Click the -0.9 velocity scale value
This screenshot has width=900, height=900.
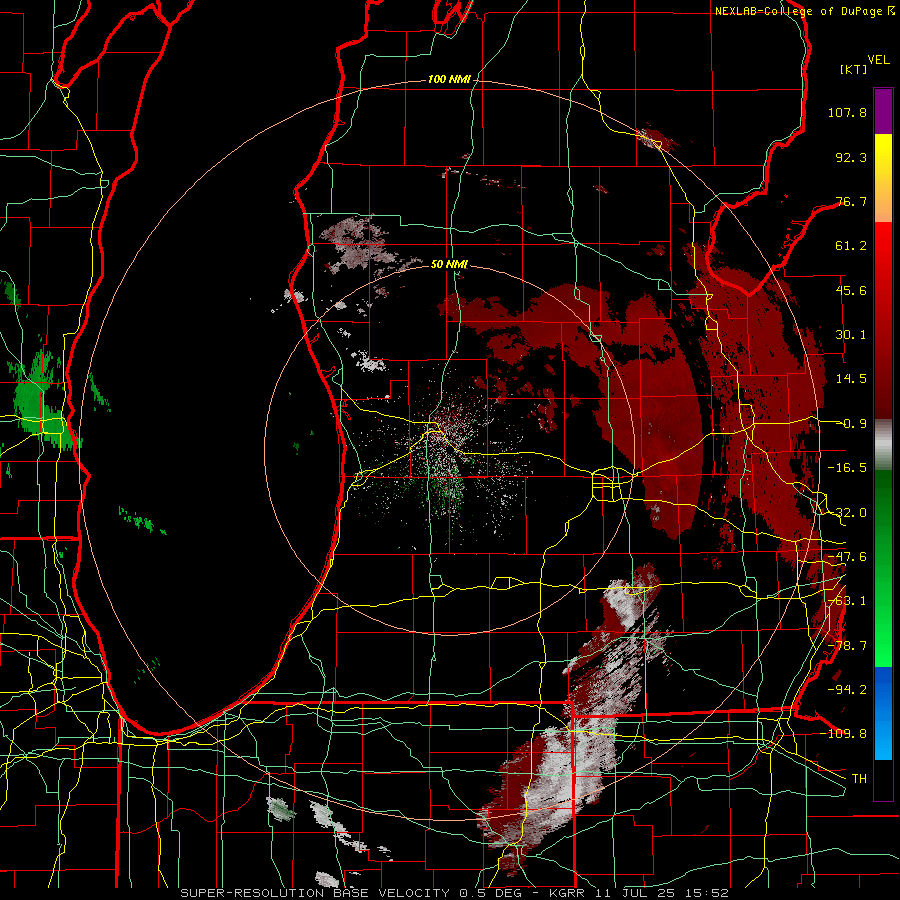pyautogui.click(x=851, y=424)
